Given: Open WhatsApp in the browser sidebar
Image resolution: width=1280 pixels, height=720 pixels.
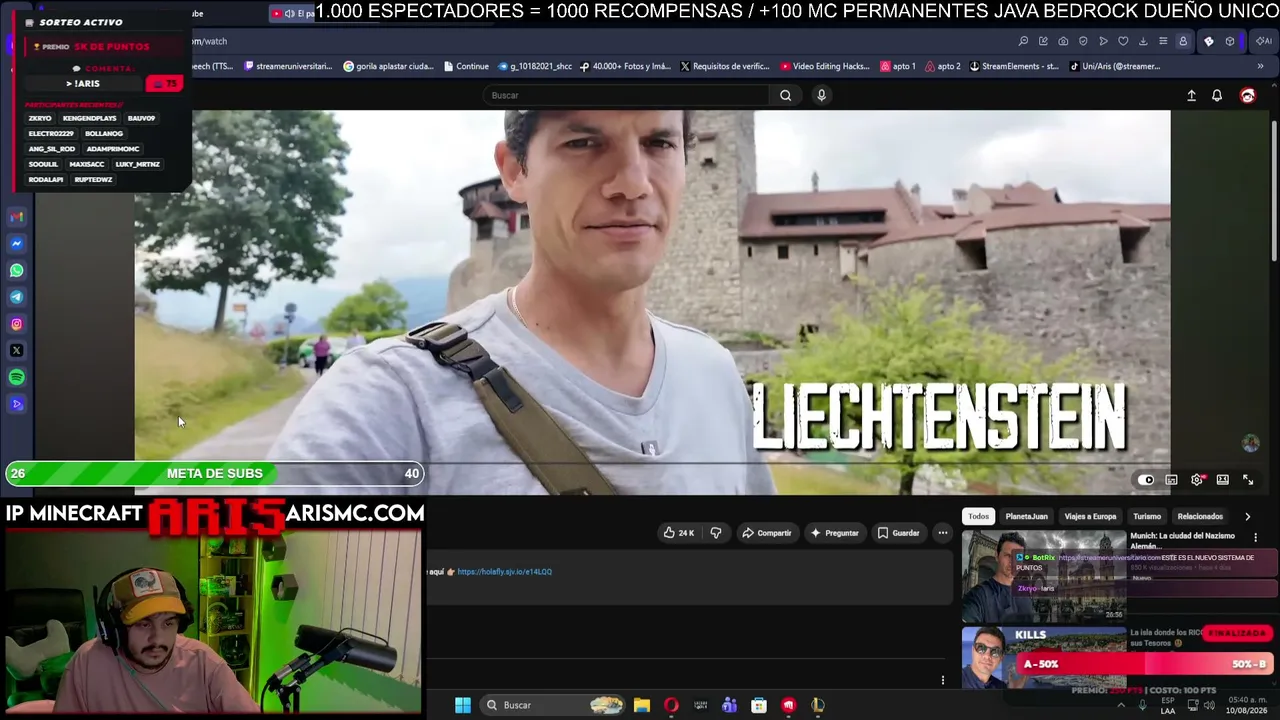Looking at the screenshot, I should tap(17, 270).
